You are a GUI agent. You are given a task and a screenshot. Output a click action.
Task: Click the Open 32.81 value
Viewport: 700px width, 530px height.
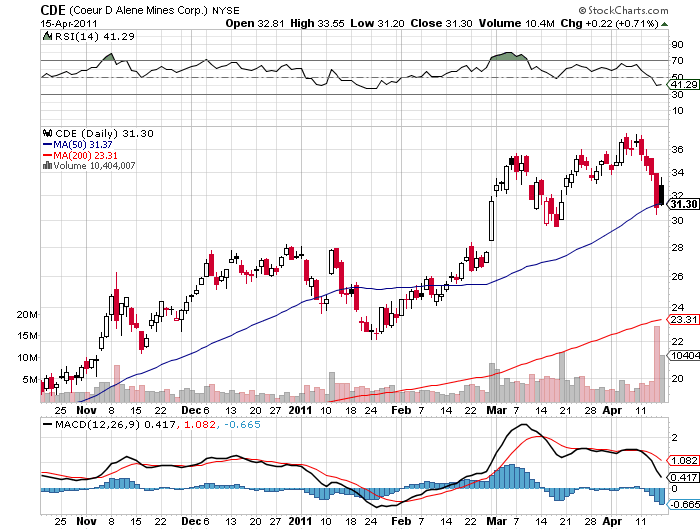coord(255,23)
